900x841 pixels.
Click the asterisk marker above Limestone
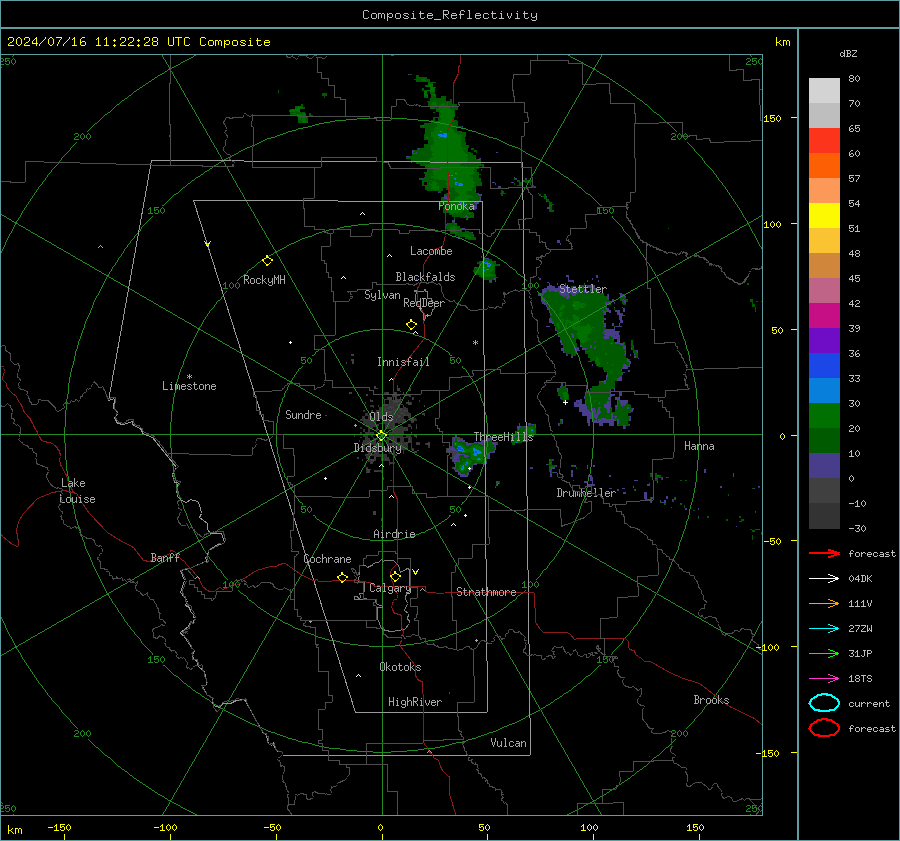189,377
